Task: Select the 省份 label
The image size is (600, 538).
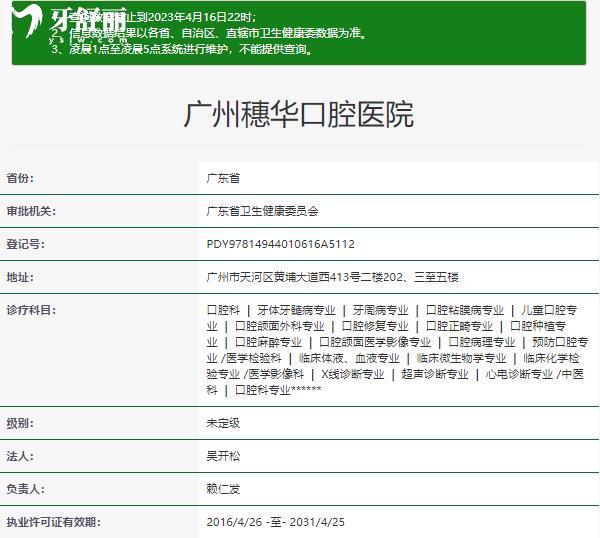Action: point(20,178)
